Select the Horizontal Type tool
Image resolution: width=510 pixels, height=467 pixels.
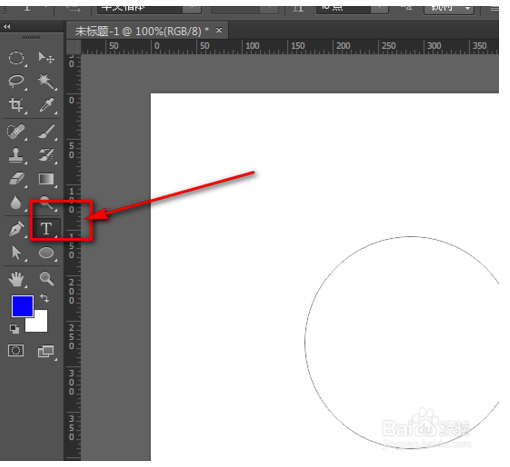click(x=46, y=229)
